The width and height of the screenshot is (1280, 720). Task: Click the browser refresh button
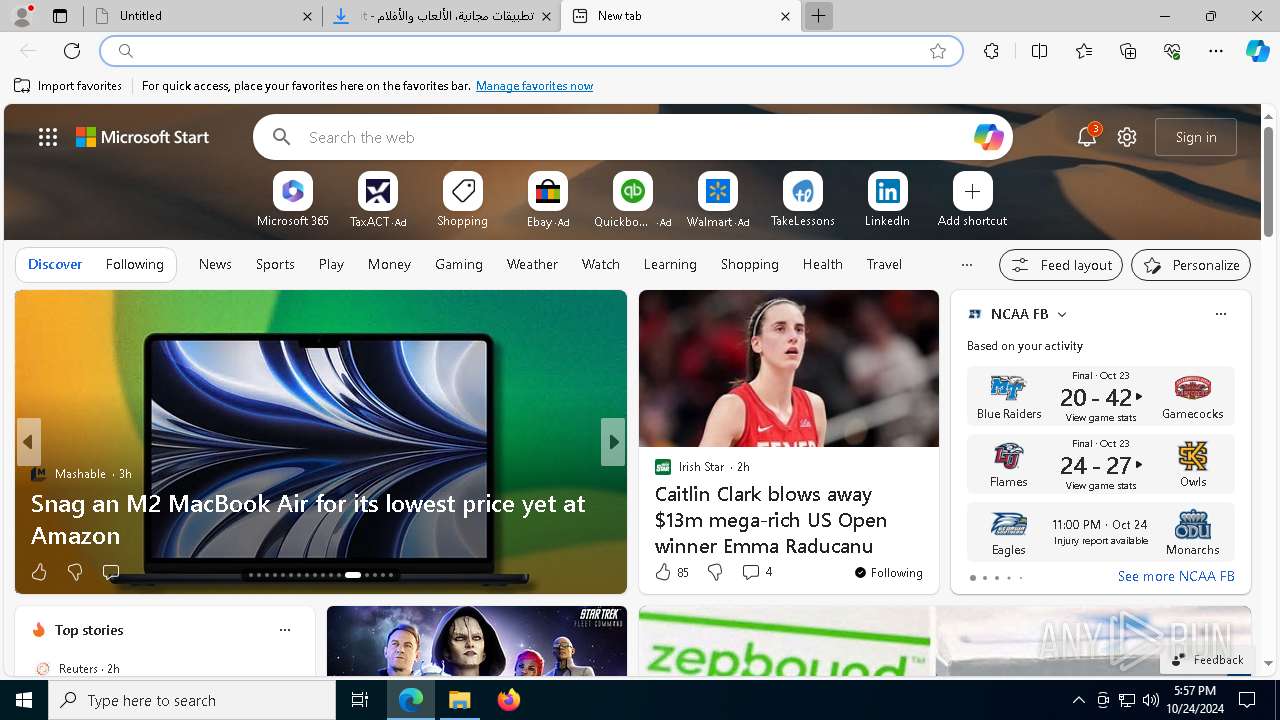pyautogui.click(x=72, y=51)
